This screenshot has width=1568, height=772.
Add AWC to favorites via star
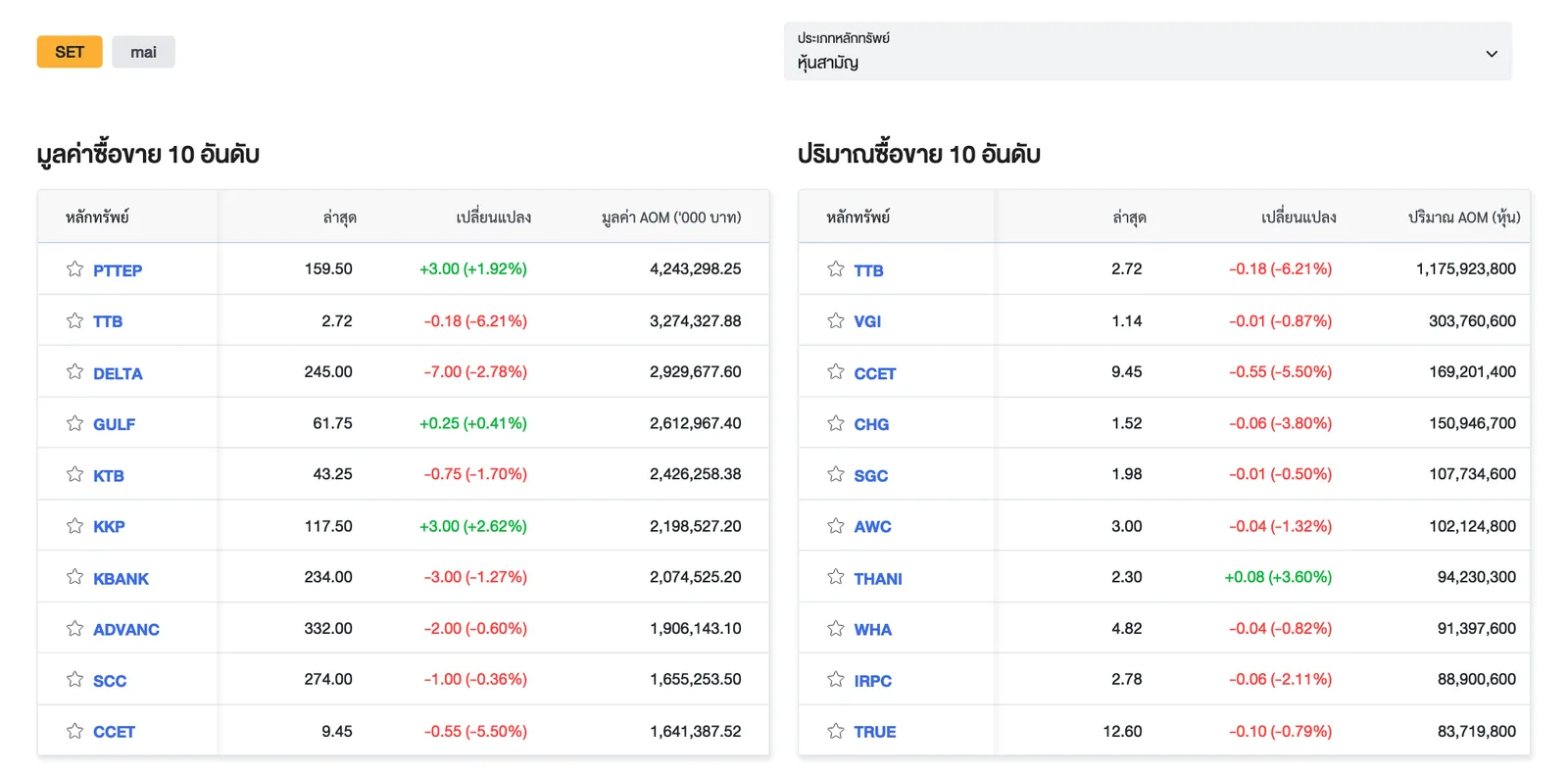point(835,526)
